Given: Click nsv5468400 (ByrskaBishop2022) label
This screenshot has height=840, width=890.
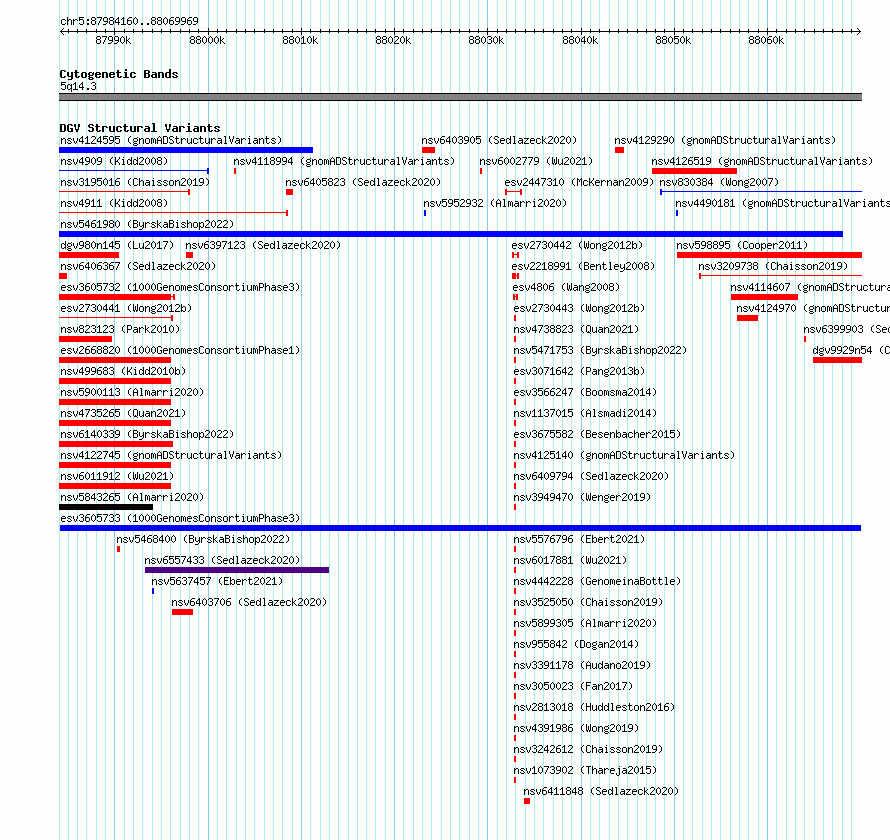Looking at the screenshot, I should [203, 539].
